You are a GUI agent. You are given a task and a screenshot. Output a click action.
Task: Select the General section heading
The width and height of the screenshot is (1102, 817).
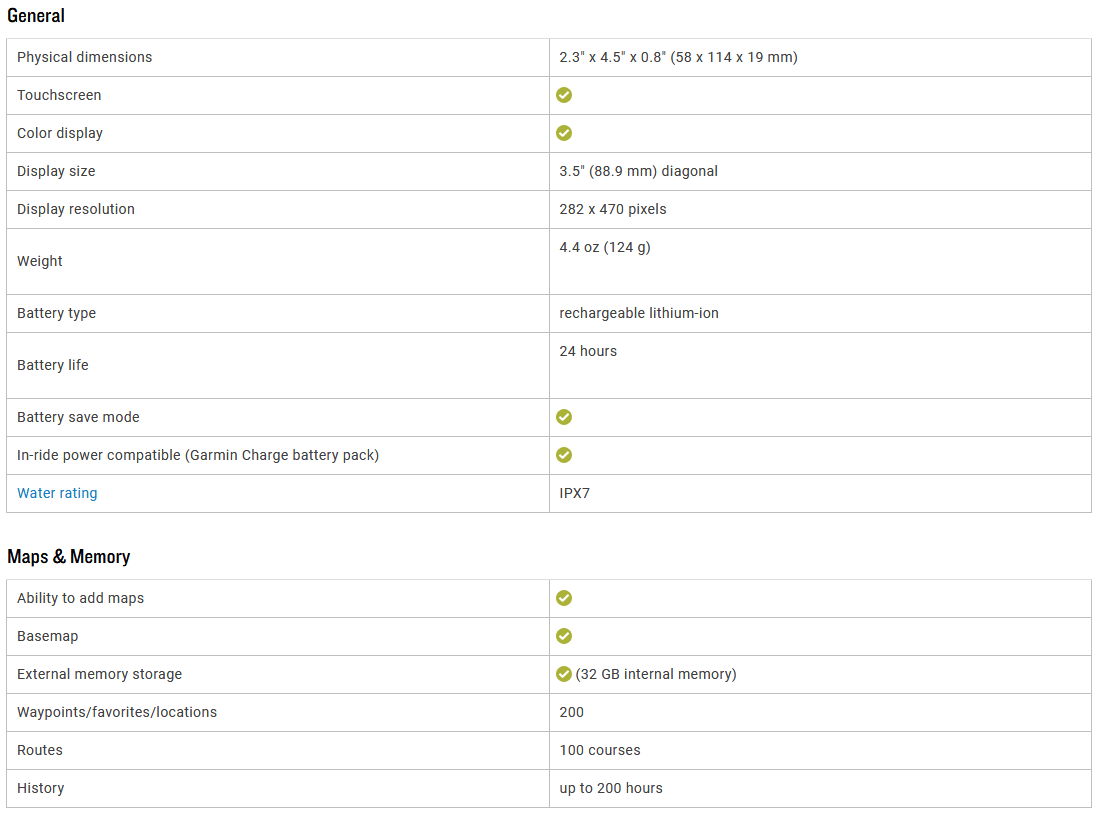tap(36, 15)
